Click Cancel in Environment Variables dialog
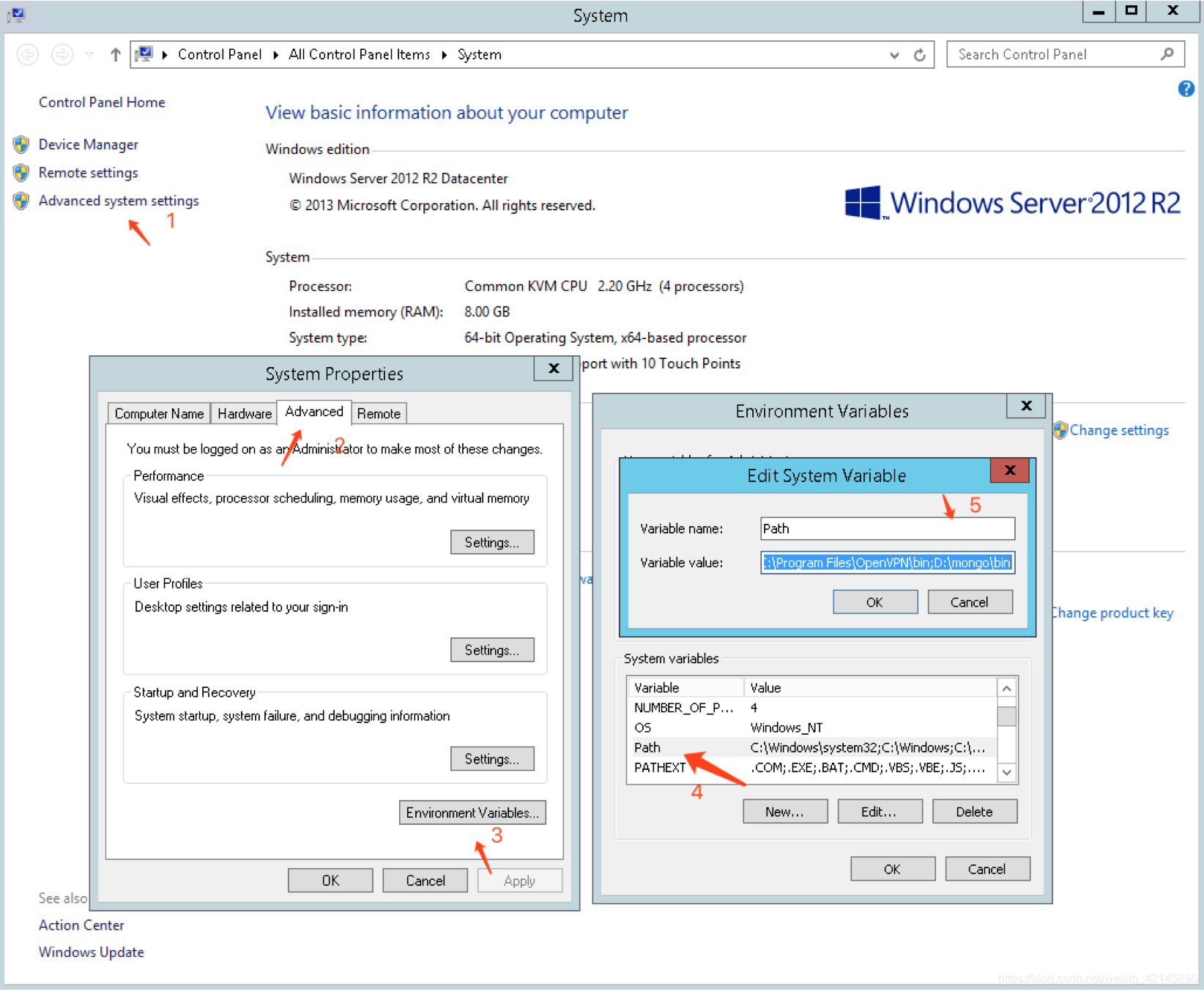The image size is (1204, 992). (x=987, y=869)
